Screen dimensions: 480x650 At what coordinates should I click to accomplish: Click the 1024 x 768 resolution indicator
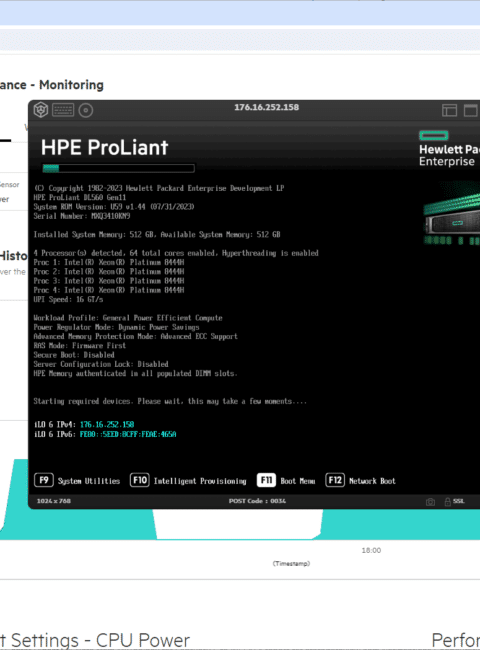click(x=54, y=501)
